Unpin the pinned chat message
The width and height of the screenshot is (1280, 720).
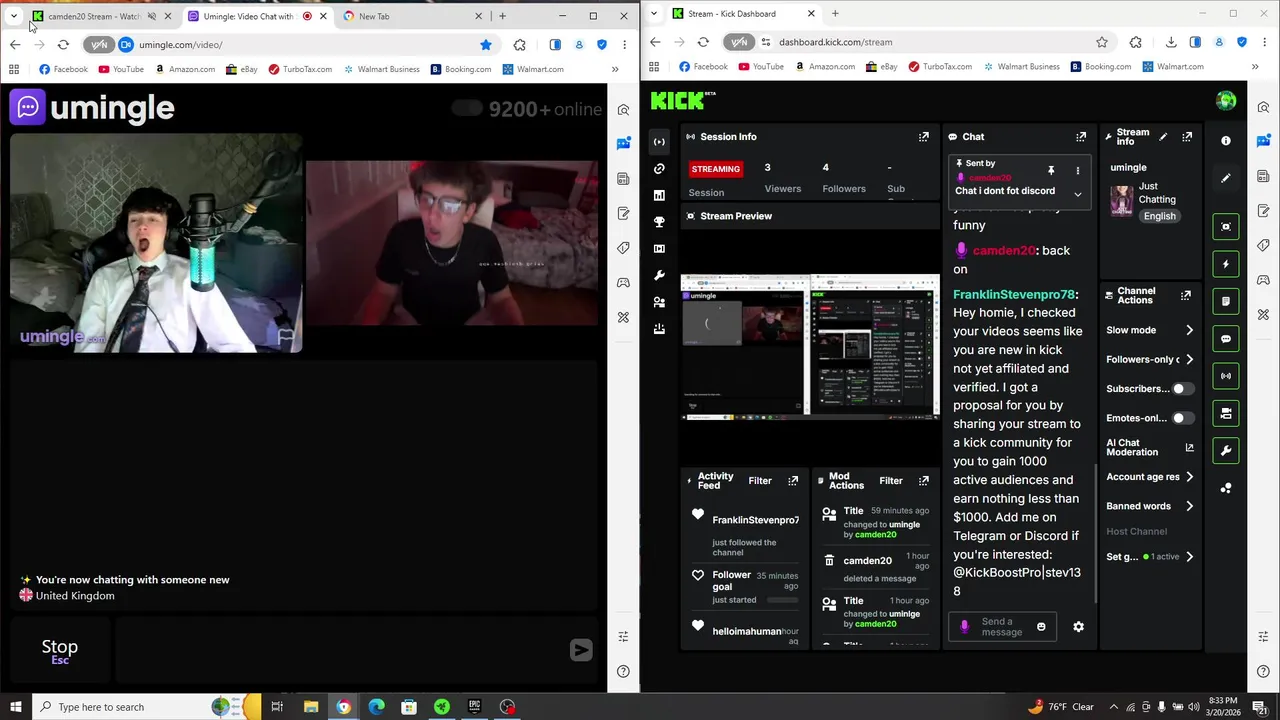[1051, 171]
